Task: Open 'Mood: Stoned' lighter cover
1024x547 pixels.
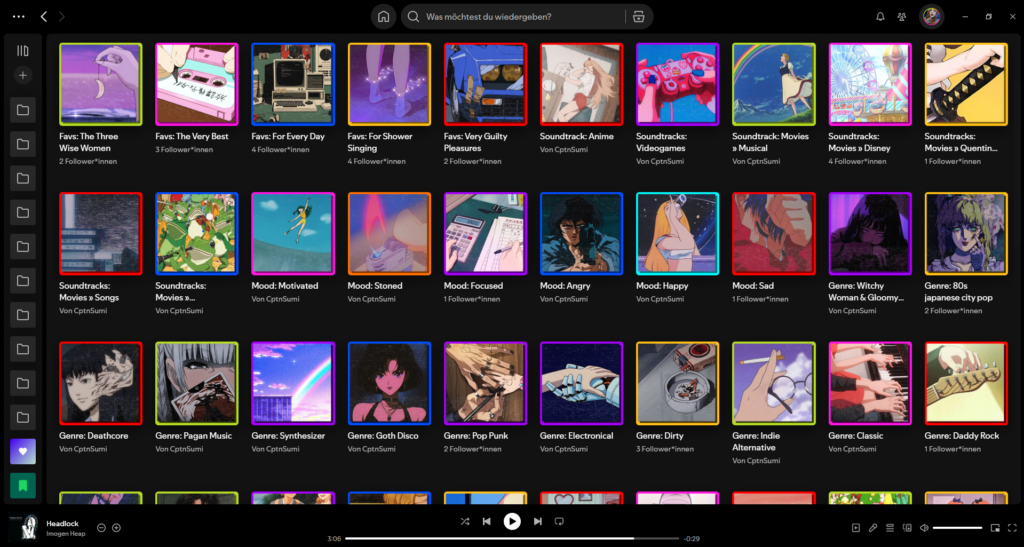Action: pos(389,234)
